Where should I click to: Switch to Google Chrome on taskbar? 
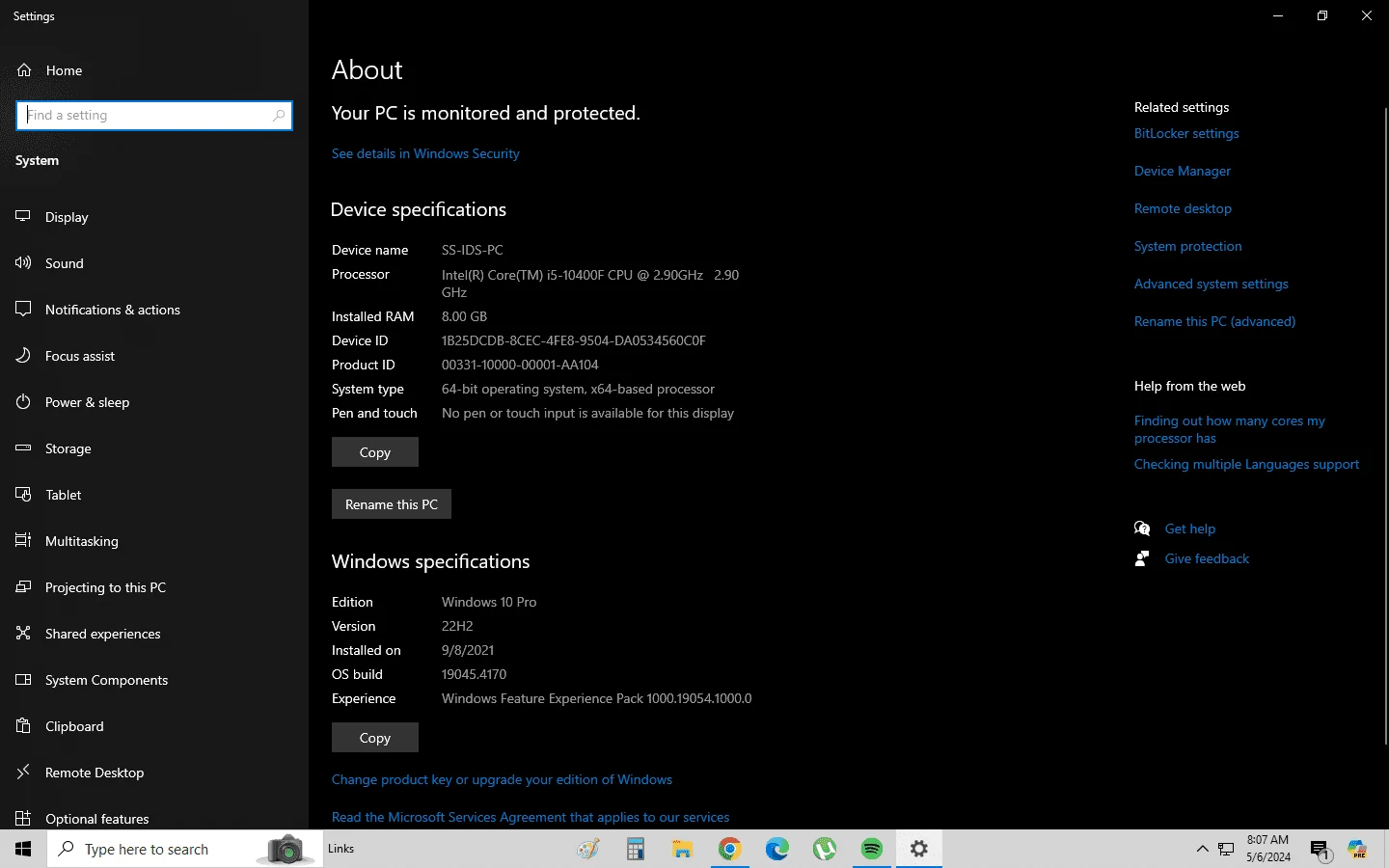(x=729, y=849)
